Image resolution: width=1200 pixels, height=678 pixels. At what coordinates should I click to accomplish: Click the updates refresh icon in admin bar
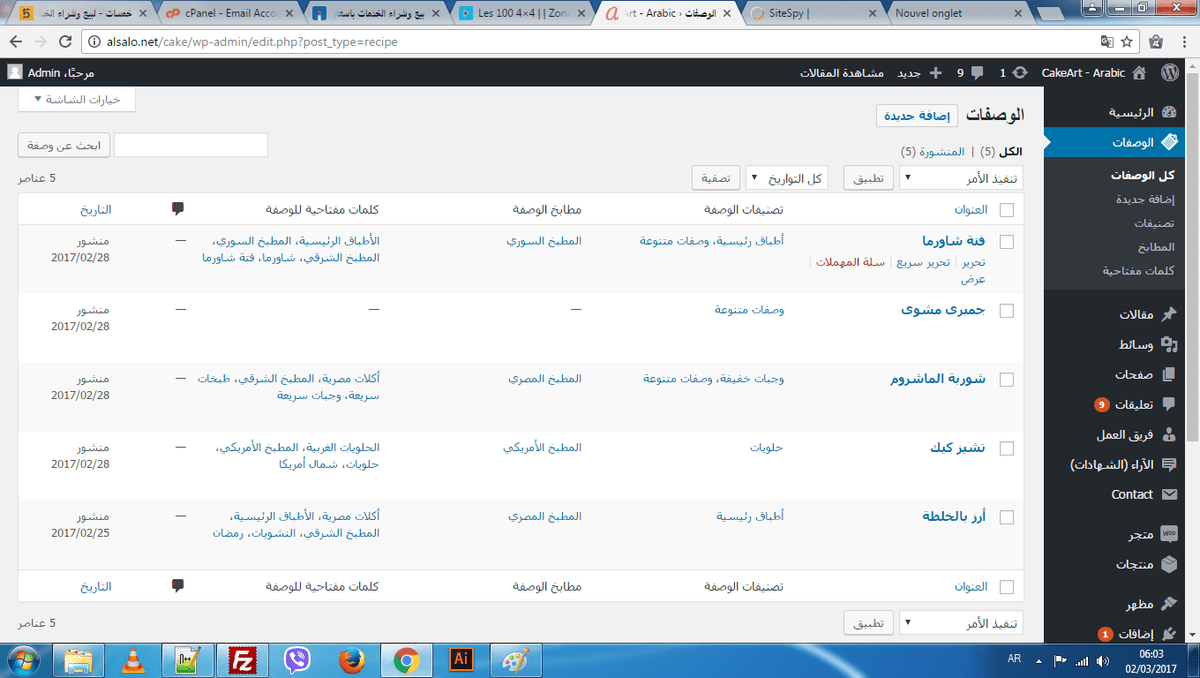(1019, 73)
